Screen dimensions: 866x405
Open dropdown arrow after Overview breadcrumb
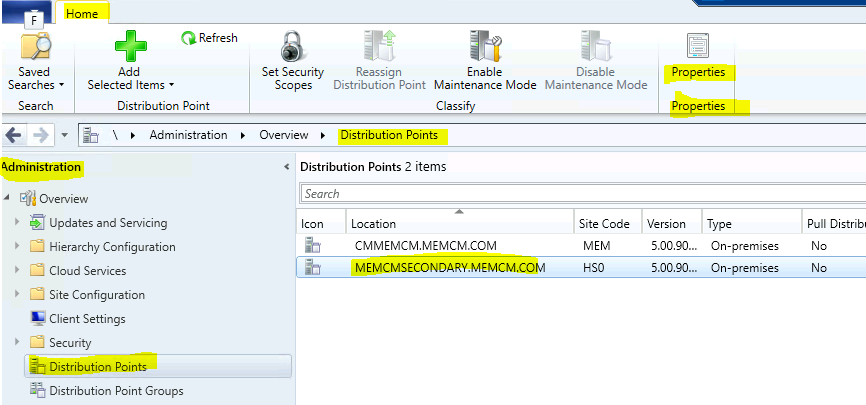(x=323, y=135)
